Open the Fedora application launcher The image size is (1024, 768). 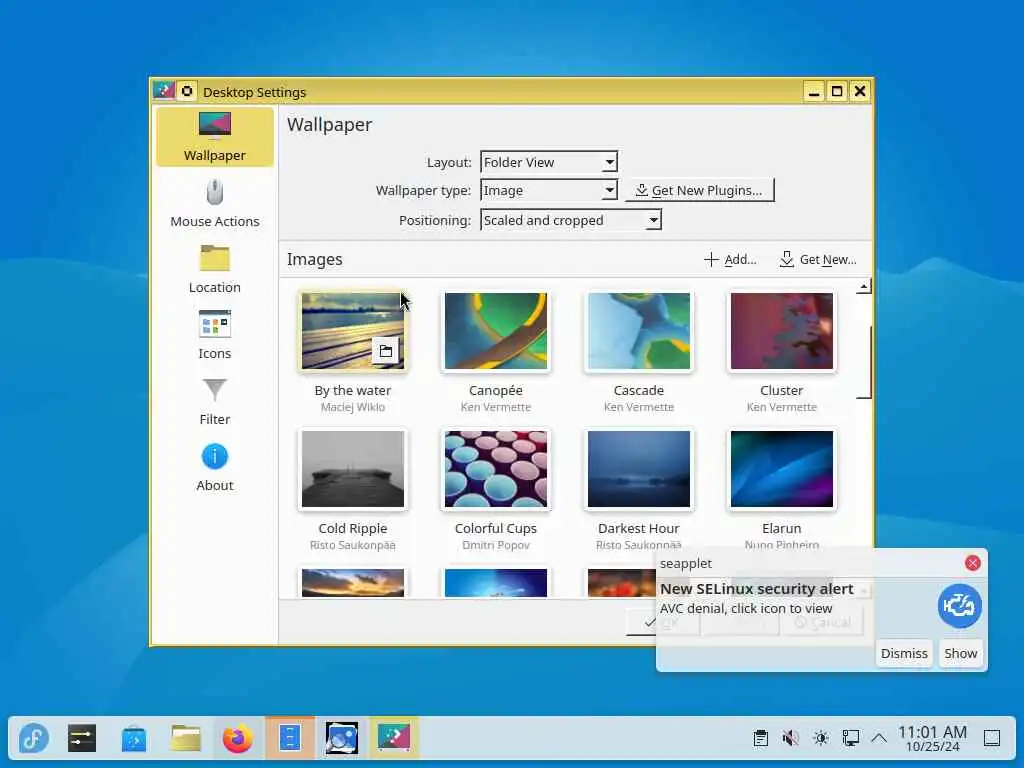tap(34, 739)
